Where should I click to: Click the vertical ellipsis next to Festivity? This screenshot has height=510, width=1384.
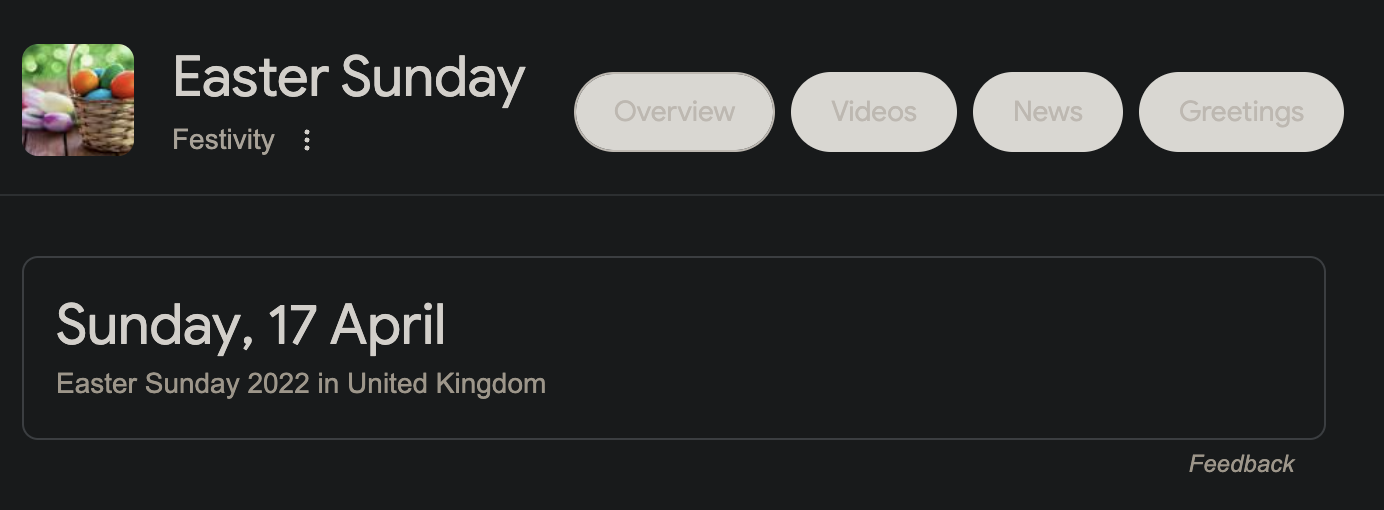(x=307, y=140)
